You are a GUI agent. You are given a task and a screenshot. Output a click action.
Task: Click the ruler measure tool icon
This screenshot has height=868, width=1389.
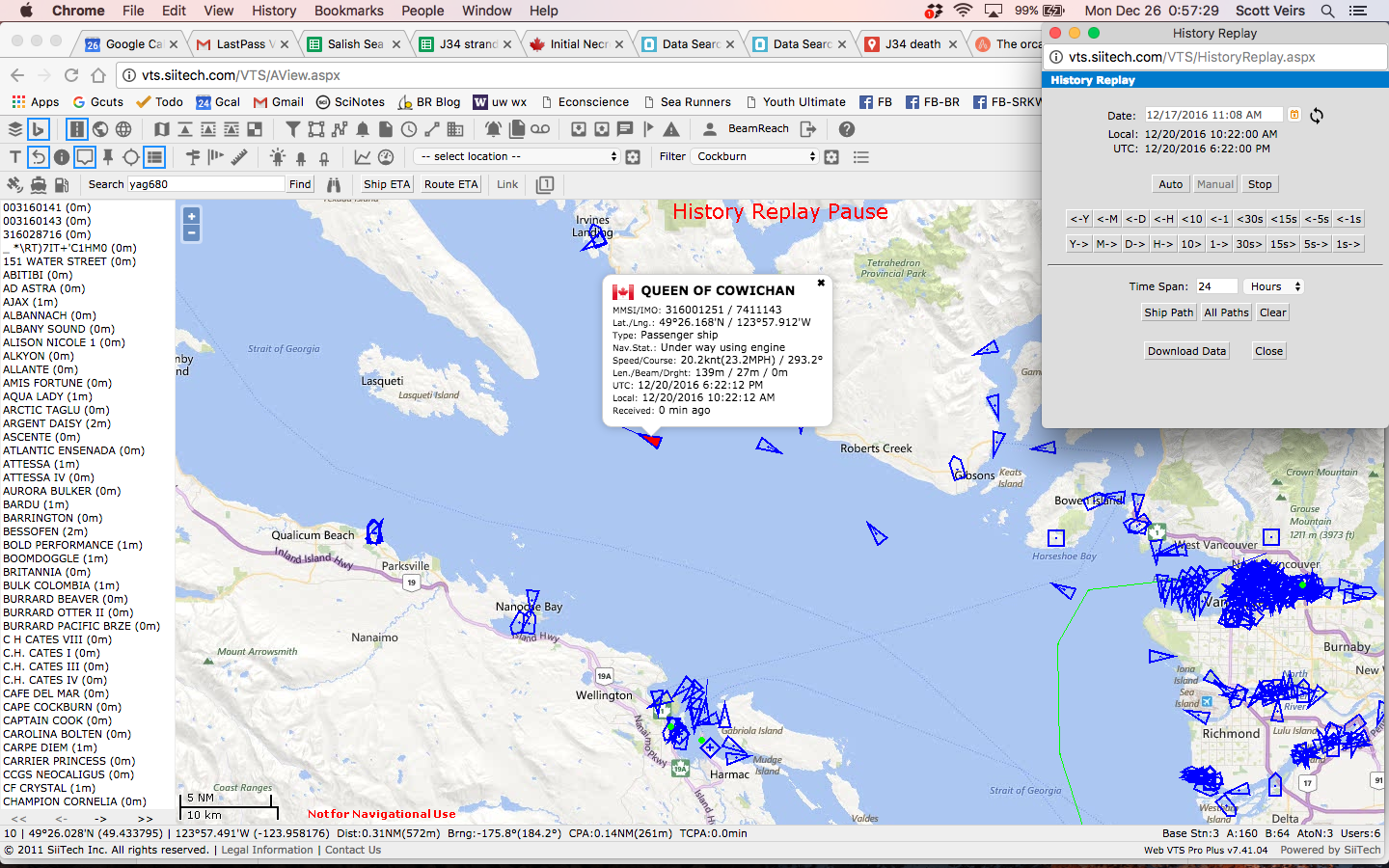(x=239, y=156)
